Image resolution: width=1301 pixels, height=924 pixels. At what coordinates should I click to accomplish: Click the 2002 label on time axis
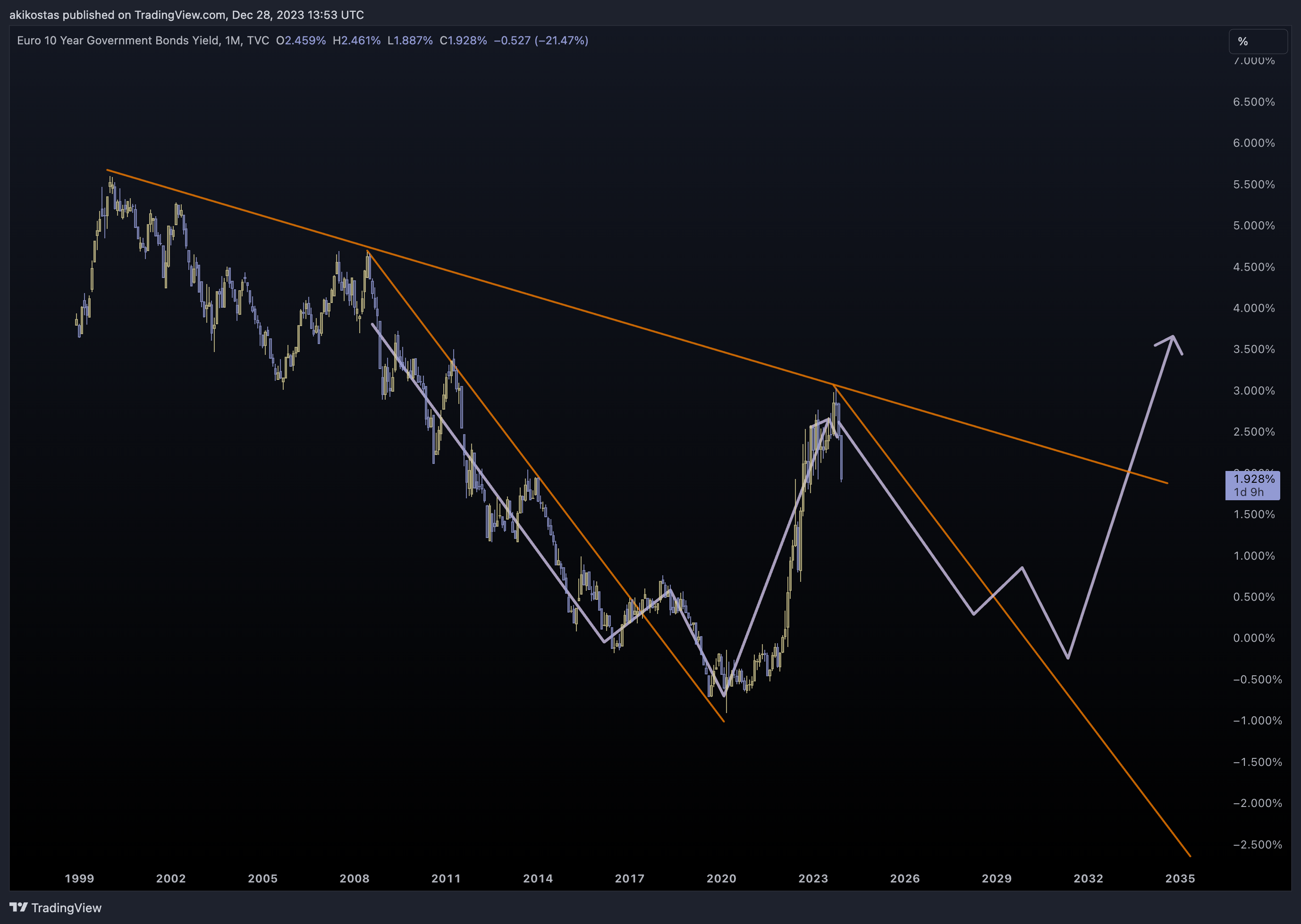tap(171, 879)
